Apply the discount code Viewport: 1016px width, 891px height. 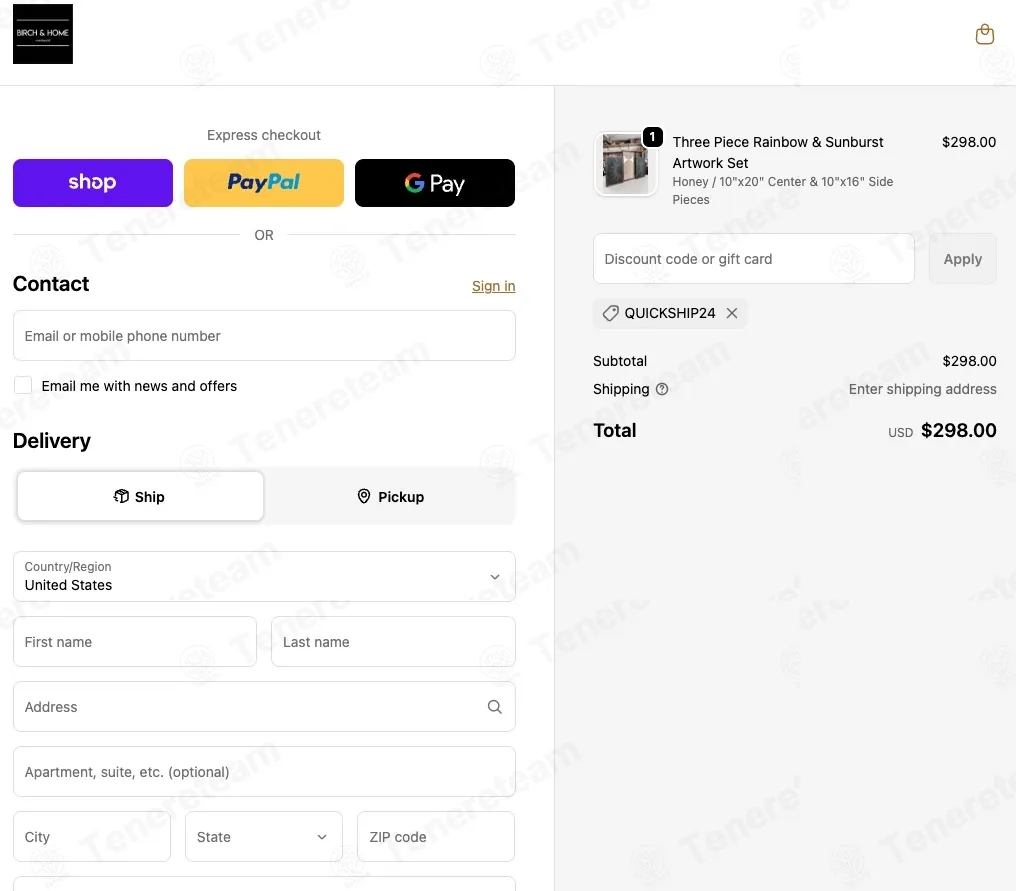[x=962, y=259]
